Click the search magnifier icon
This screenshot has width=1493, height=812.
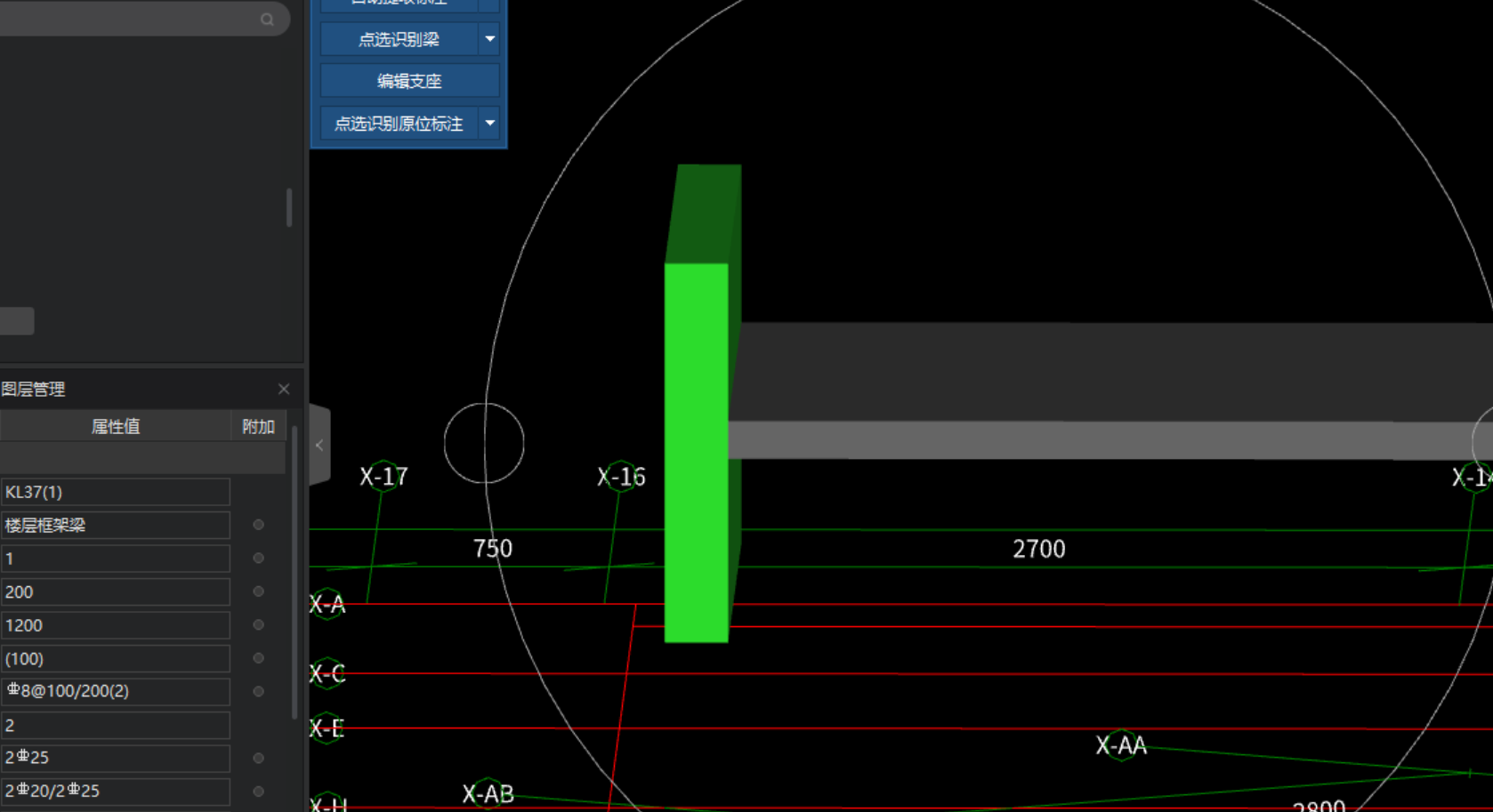click(x=267, y=19)
